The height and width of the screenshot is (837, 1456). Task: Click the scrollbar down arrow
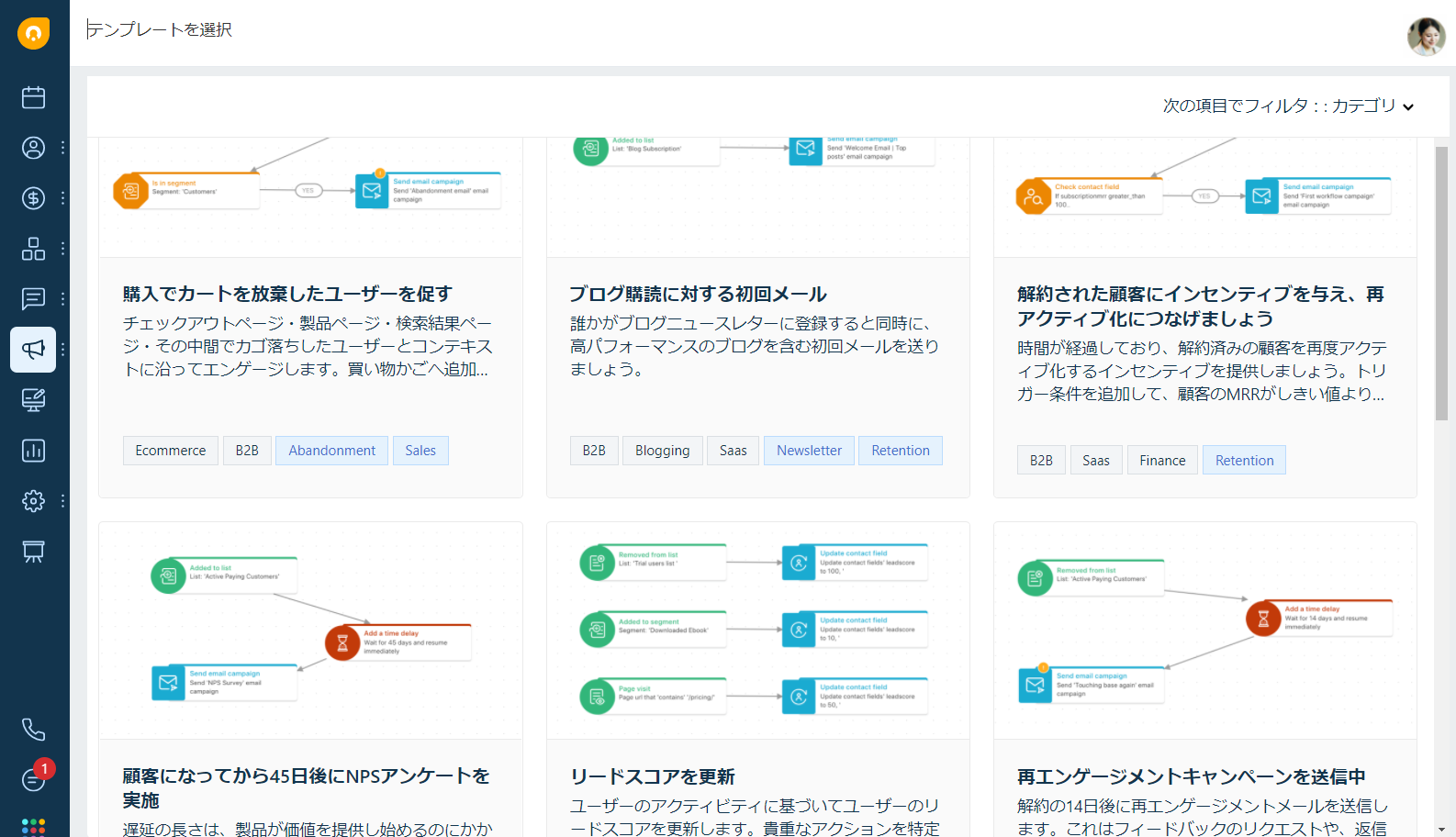[x=1441, y=830]
